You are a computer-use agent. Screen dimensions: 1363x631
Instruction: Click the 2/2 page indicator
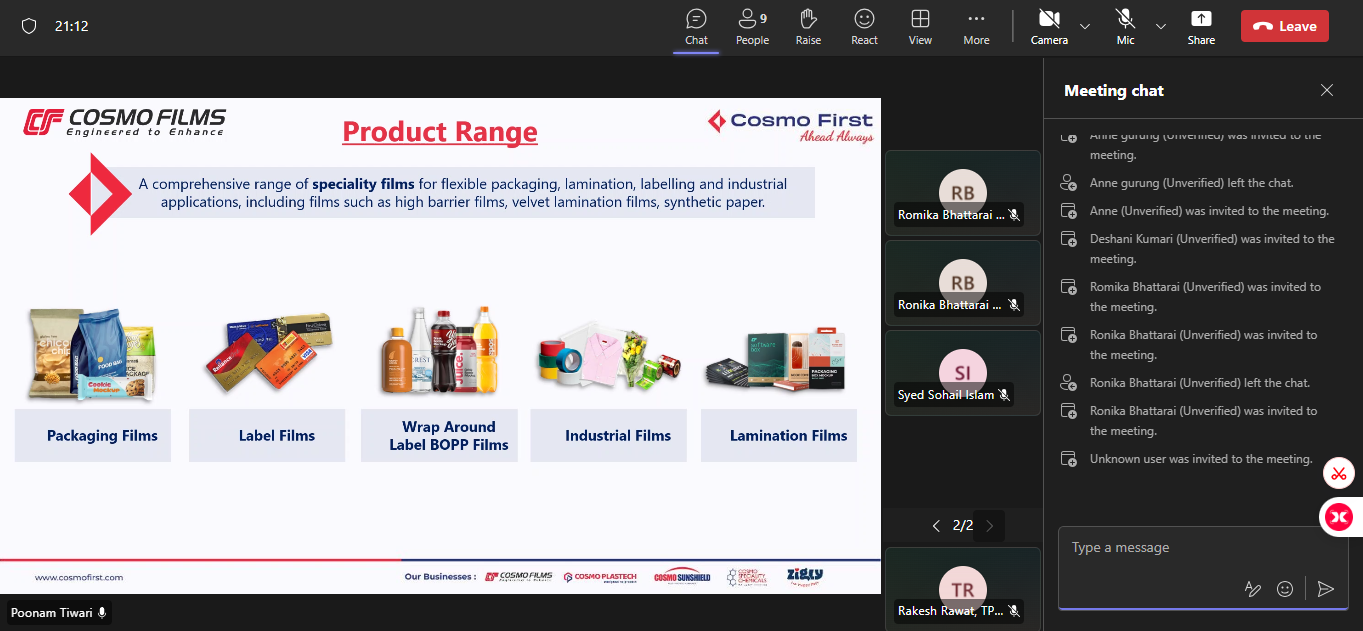(x=963, y=525)
